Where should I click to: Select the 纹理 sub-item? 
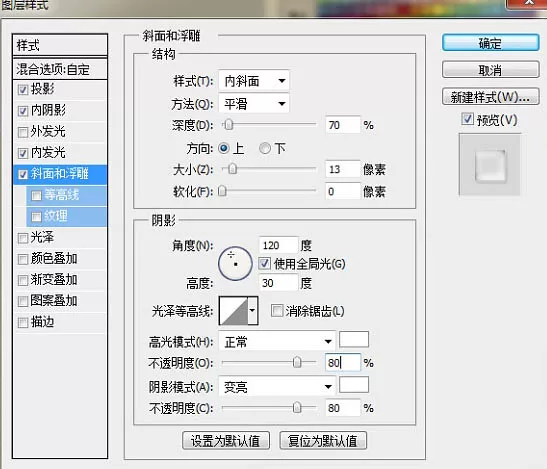pos(66,217)
